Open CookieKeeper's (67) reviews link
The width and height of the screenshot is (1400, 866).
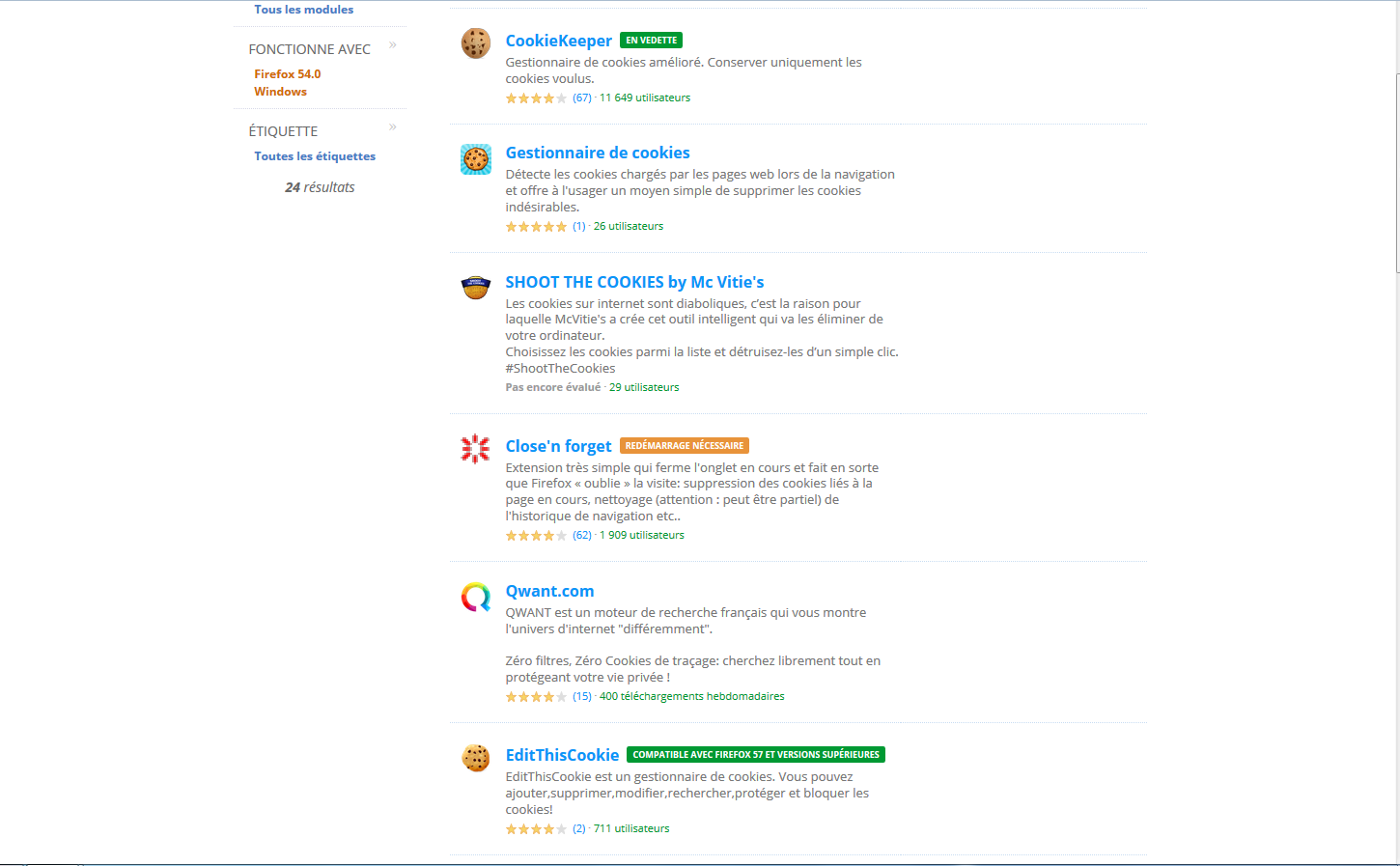[x=581, y=98]
